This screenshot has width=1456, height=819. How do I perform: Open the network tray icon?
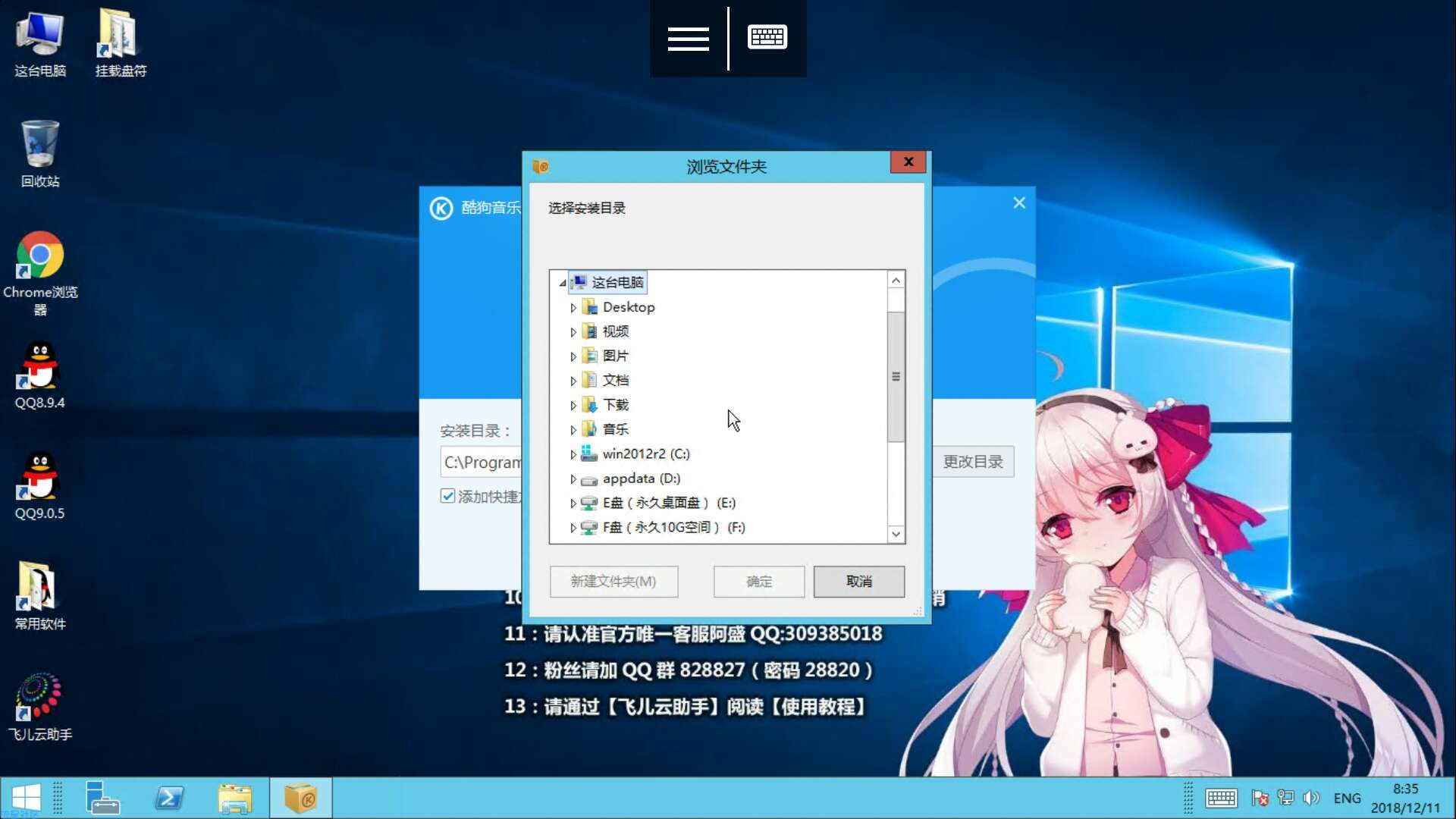click(1285, 798)
